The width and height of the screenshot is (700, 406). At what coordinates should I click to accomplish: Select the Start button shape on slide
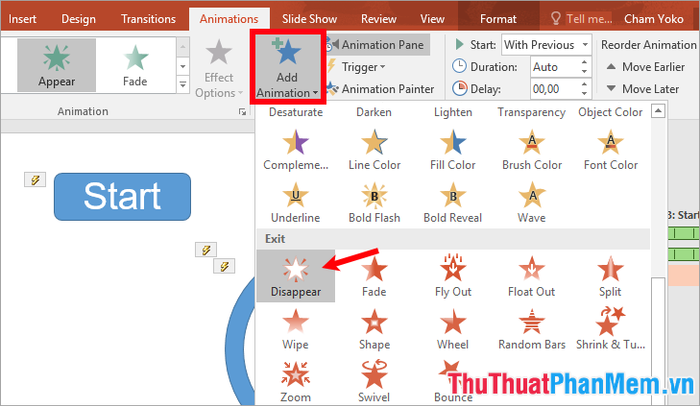tap(122, 197)
